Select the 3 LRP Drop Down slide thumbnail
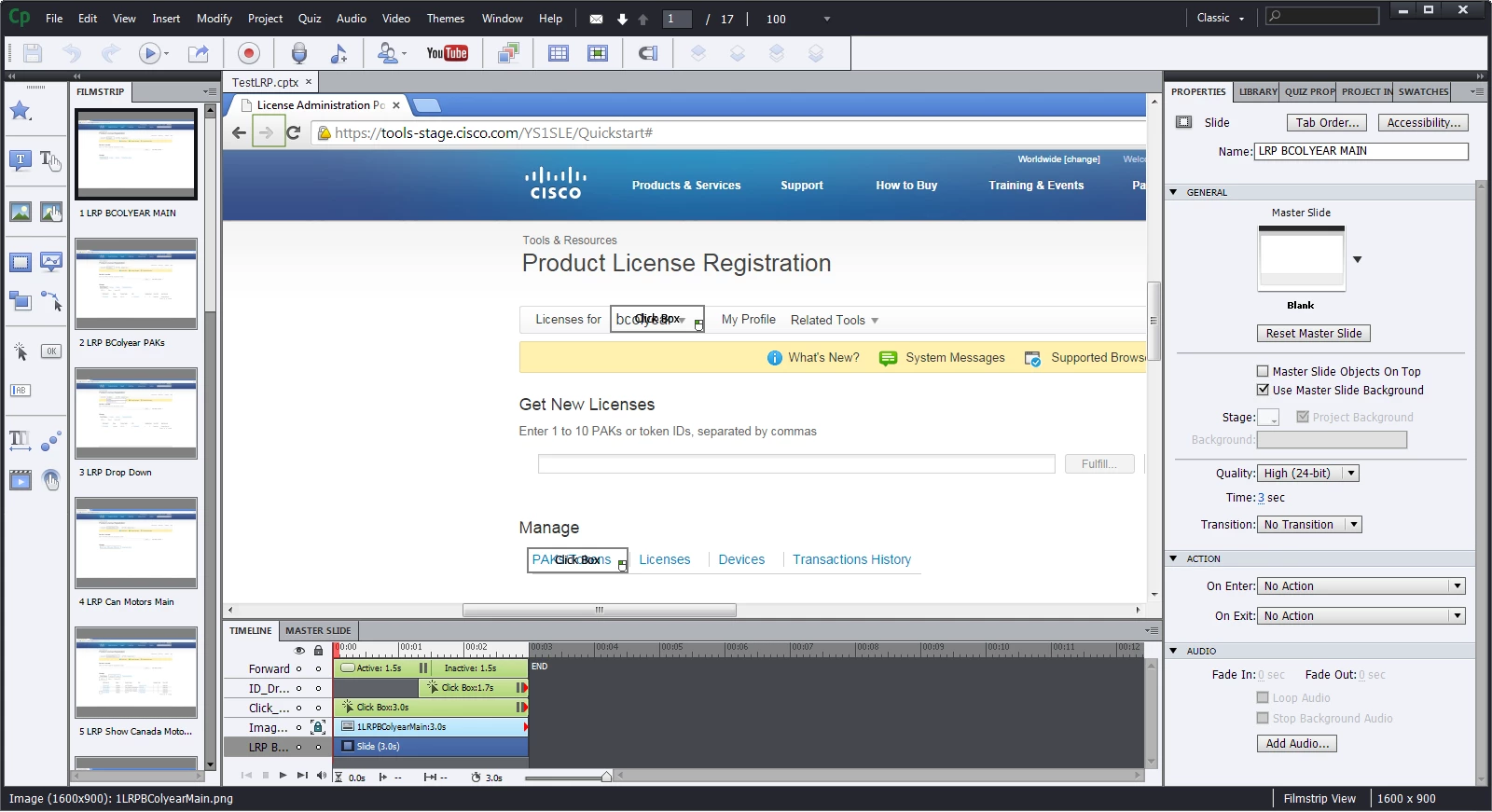 point(136,413)
